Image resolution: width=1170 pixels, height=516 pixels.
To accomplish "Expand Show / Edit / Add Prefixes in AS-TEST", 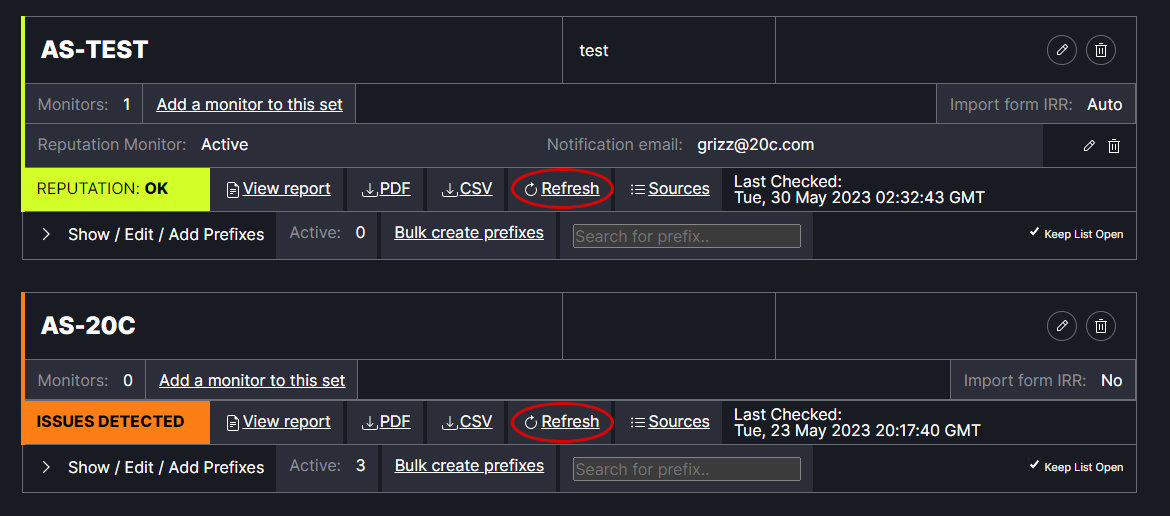I will click(153, 234).
